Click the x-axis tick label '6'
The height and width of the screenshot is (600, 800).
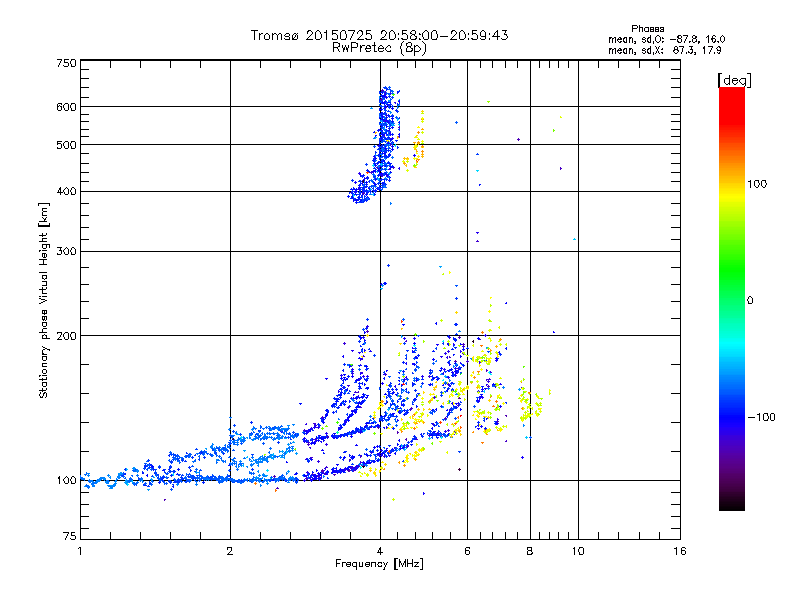click(467, 551)
